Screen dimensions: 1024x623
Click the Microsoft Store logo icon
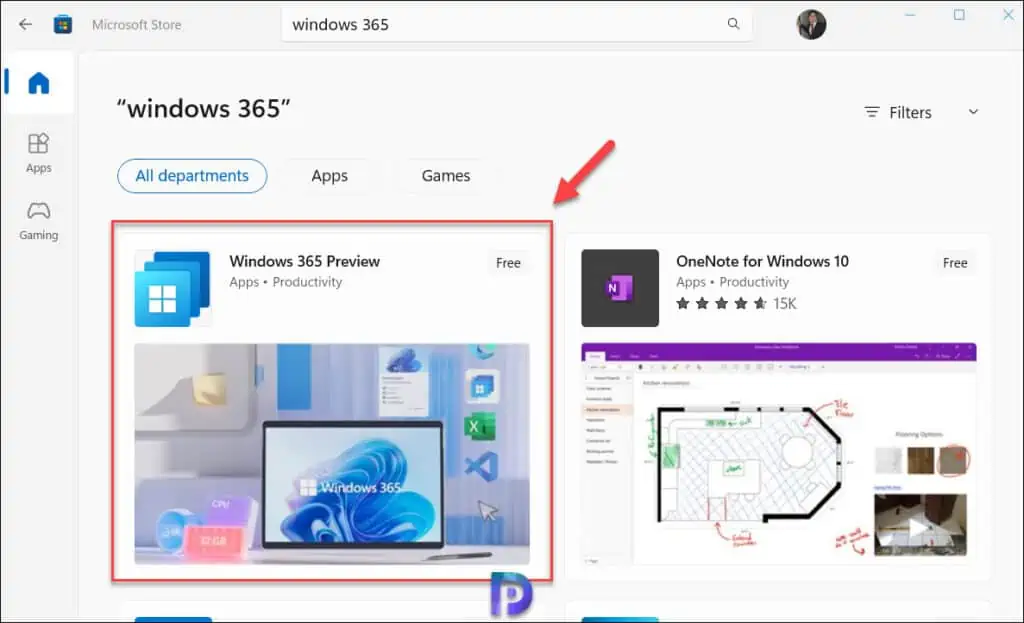coord(63,25)
